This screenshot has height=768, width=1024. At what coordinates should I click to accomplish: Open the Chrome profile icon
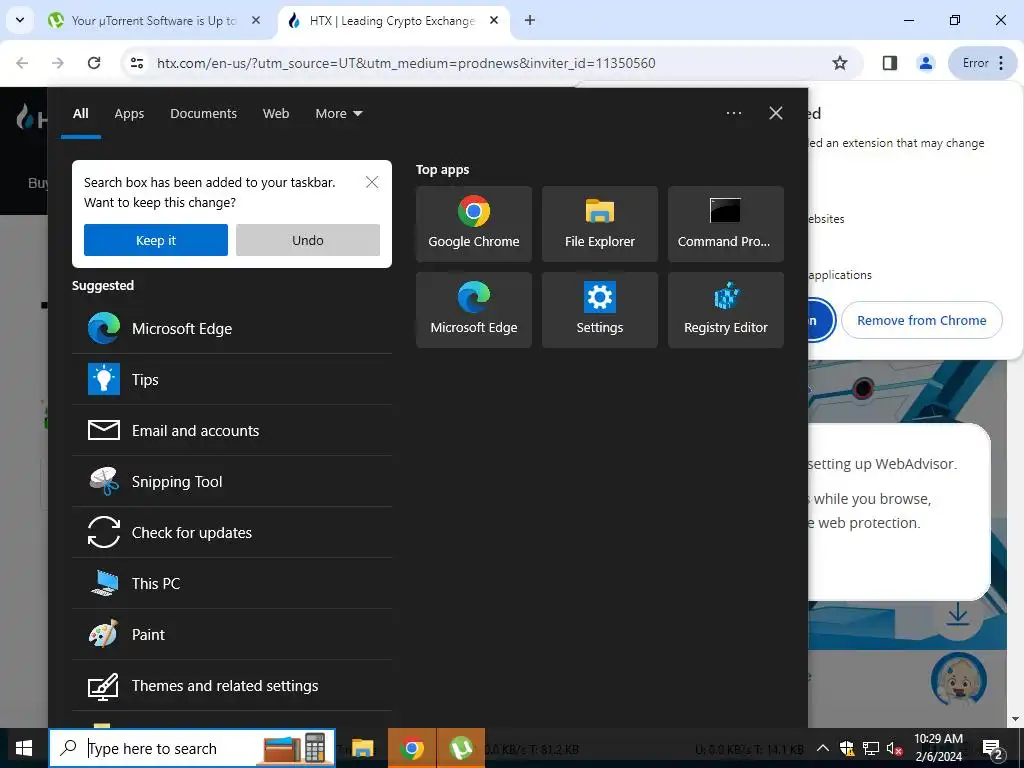925,63
